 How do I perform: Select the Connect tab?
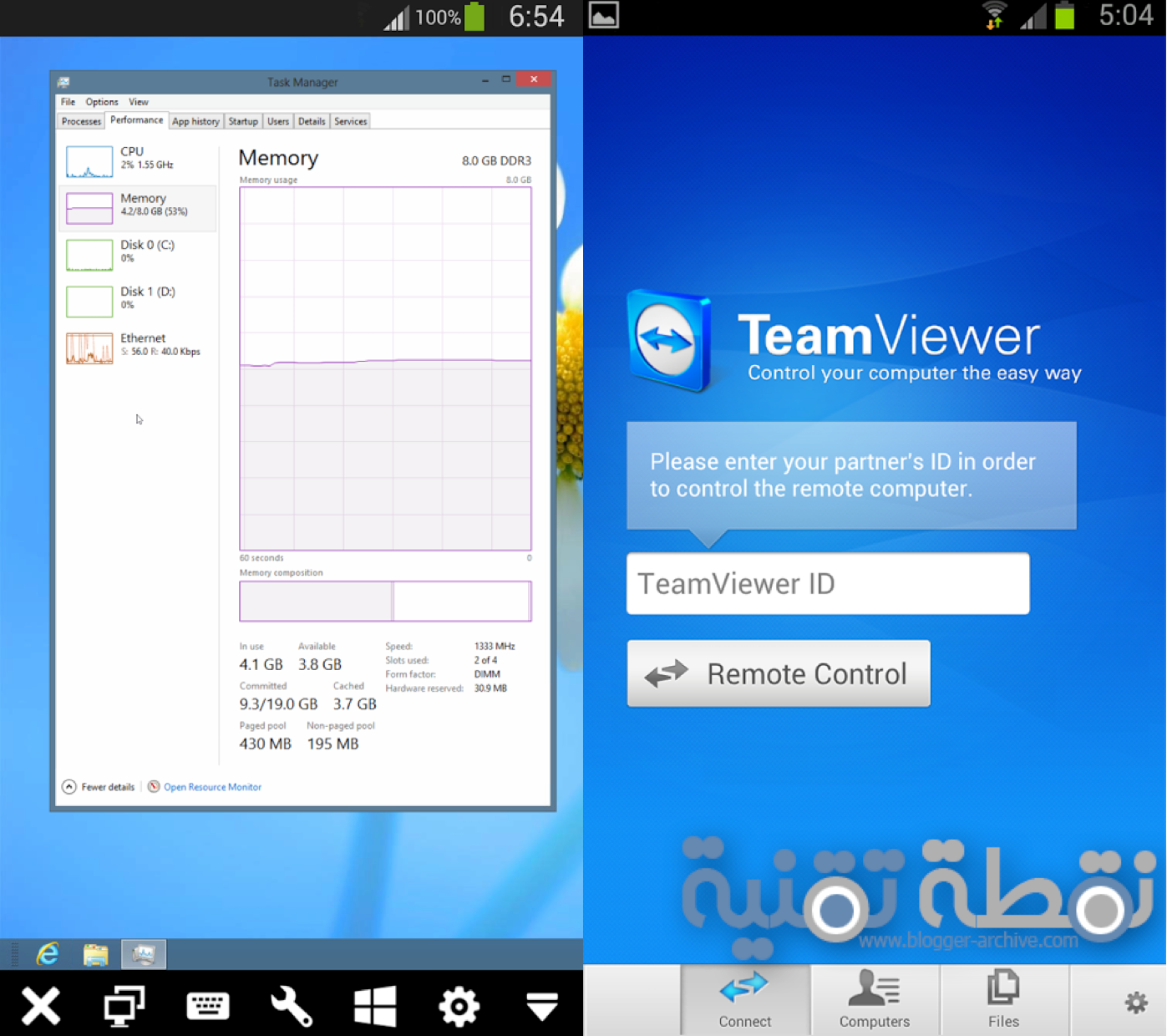(745, 1000)
